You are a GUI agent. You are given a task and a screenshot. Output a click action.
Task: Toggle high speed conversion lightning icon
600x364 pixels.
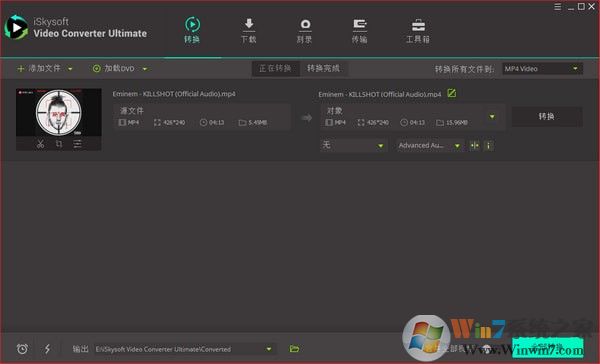47,349
